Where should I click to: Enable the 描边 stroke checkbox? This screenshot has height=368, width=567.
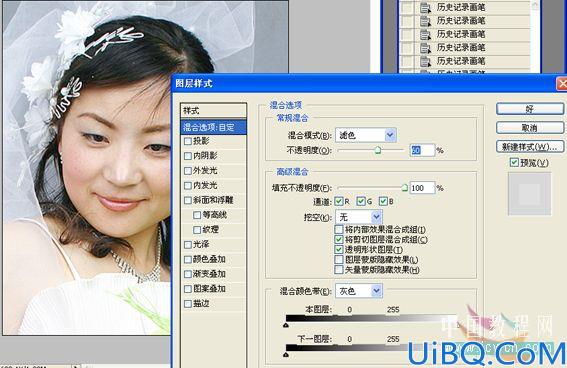tap(188, 304)
